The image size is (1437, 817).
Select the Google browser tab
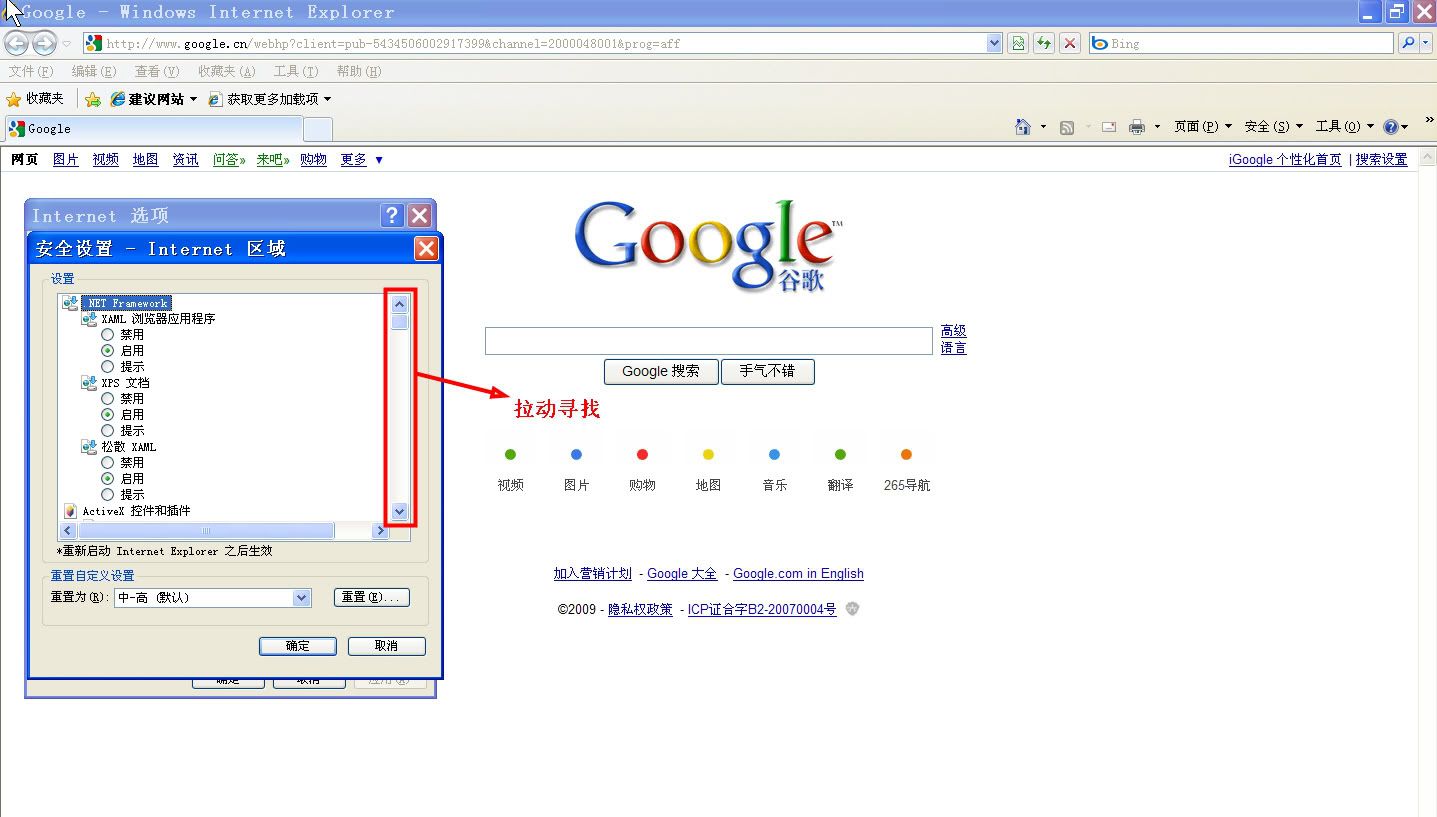[x=153, y=129]
